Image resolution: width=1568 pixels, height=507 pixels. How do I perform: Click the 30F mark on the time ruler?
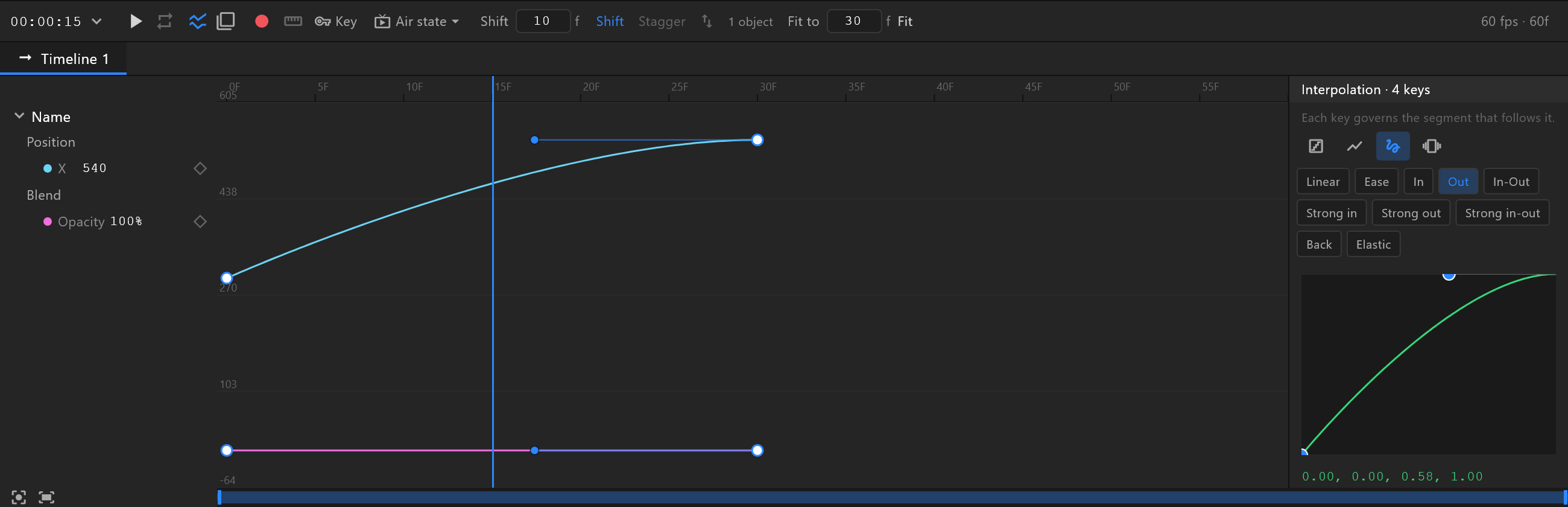click(768, 86)
